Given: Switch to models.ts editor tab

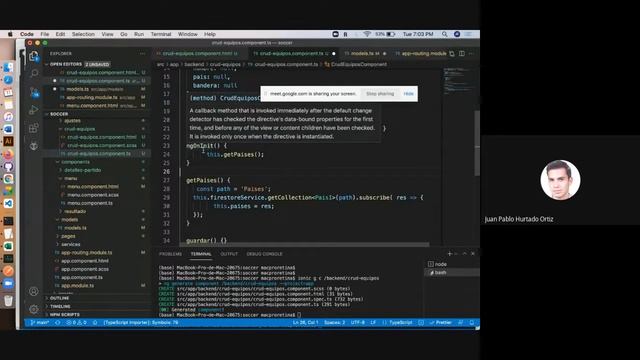Looking at the screenshot, I should coord(365,53).
